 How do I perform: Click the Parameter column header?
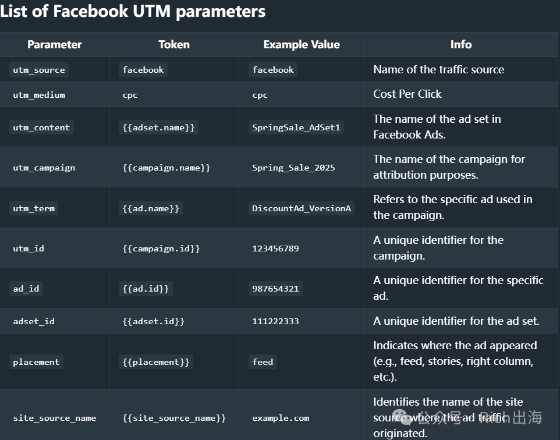coord(54,44)
